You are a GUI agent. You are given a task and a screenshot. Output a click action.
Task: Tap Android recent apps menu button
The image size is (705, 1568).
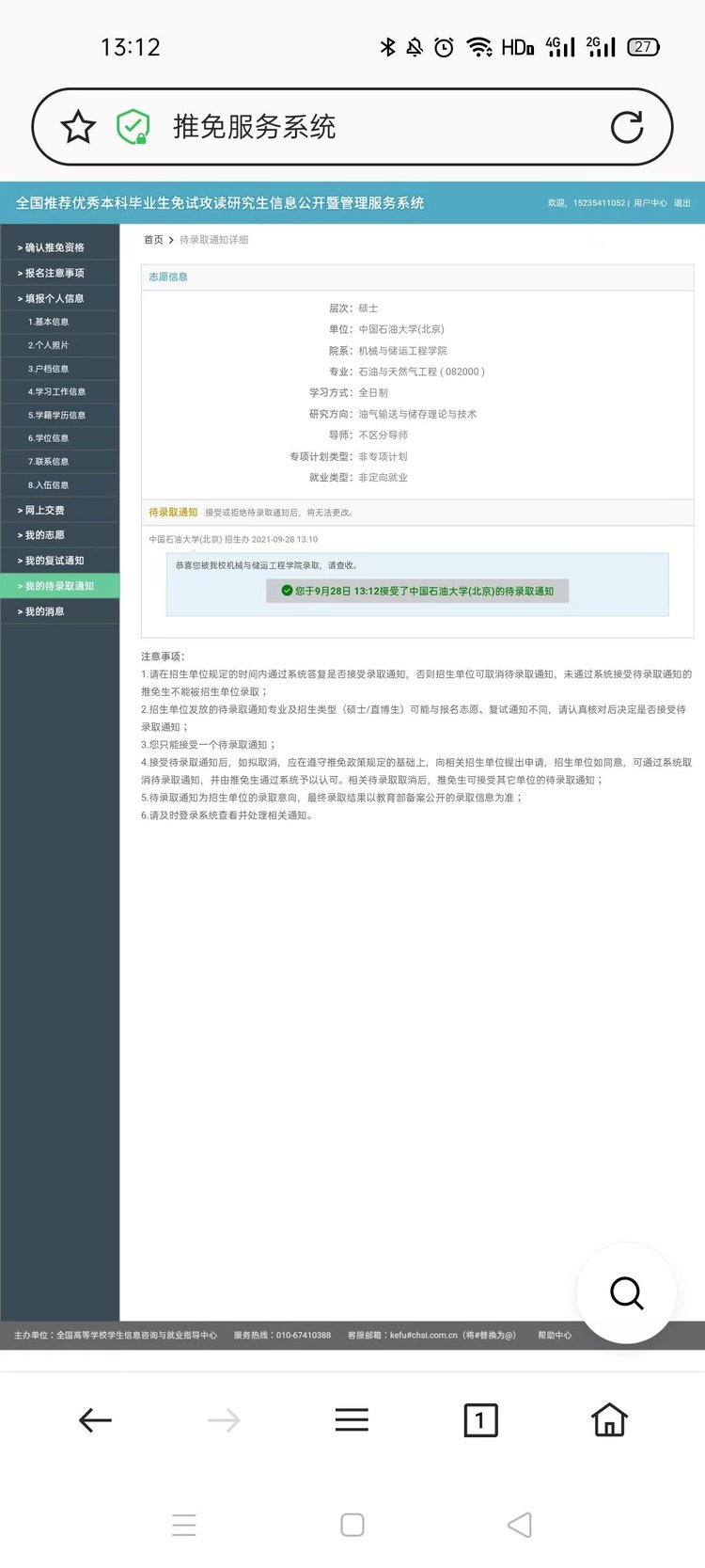tap(184, 1525)
